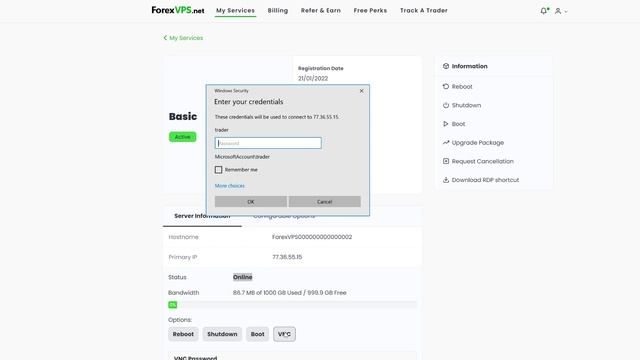Click the green Active status badge
Viewport: 640px width, 360px height.
[182, 137]
